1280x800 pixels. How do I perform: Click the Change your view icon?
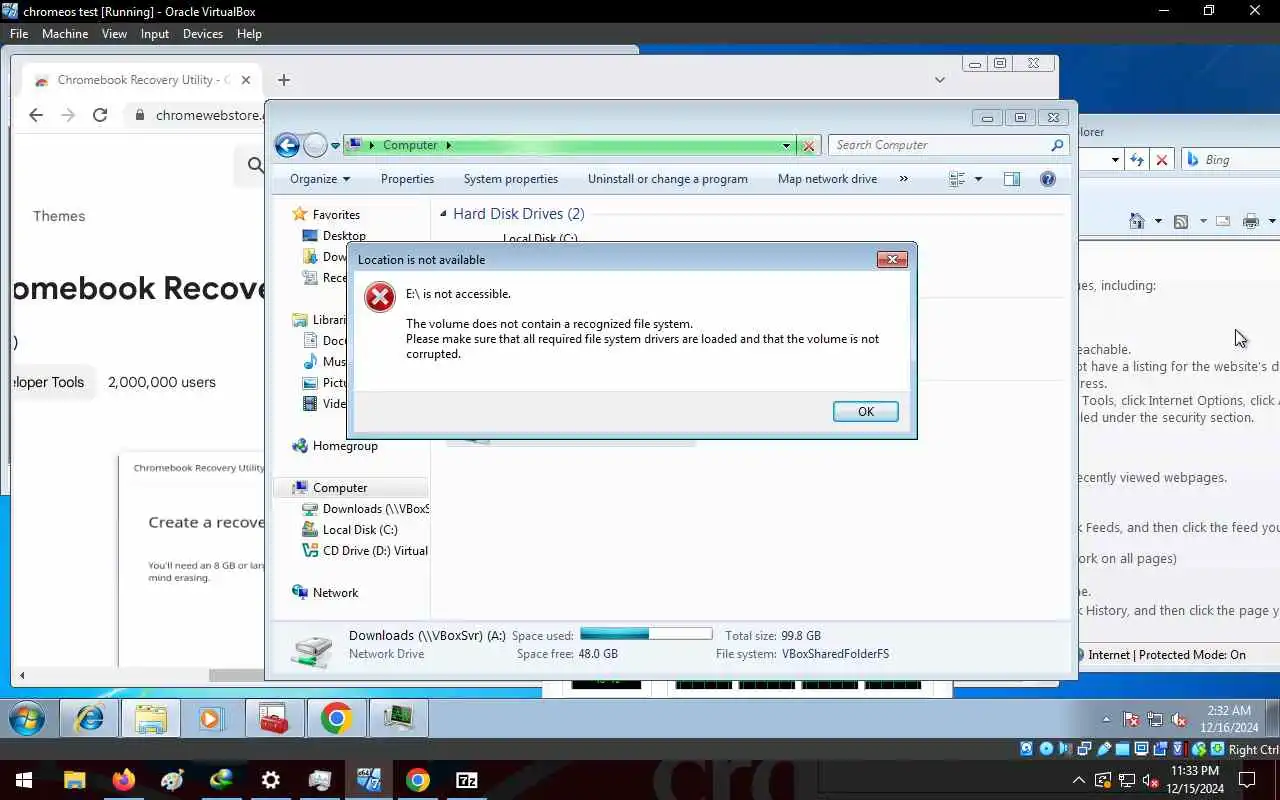tap(957, 179)
